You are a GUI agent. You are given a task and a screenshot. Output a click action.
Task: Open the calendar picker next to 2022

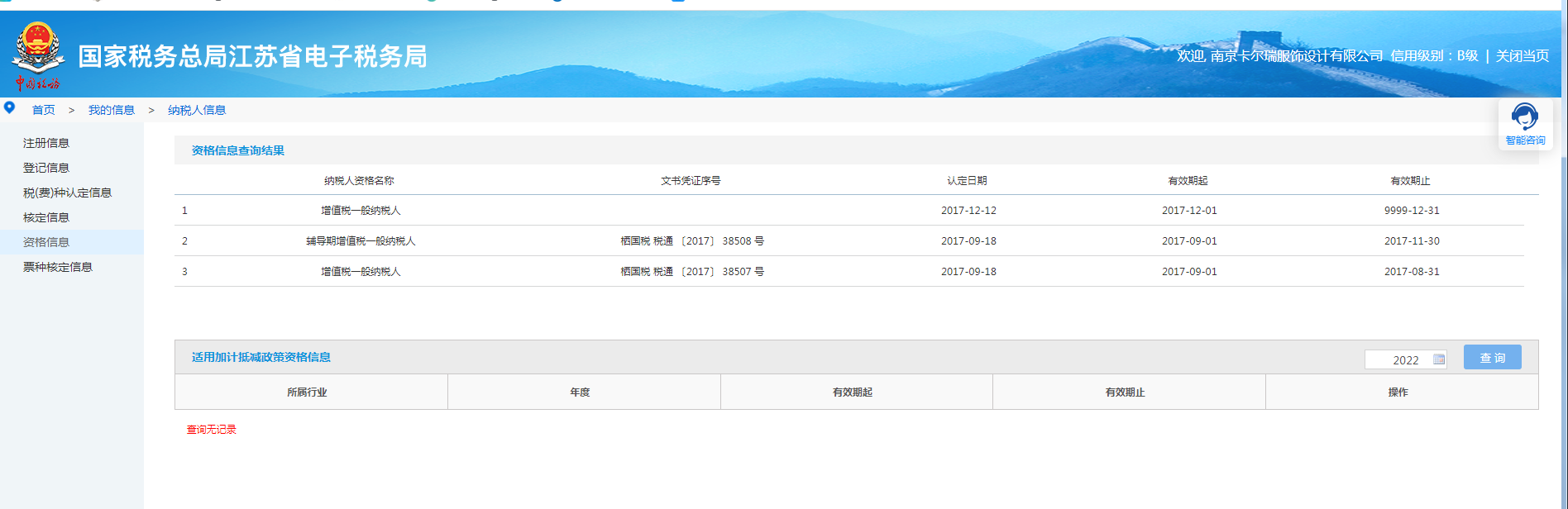pos(1439,359)
